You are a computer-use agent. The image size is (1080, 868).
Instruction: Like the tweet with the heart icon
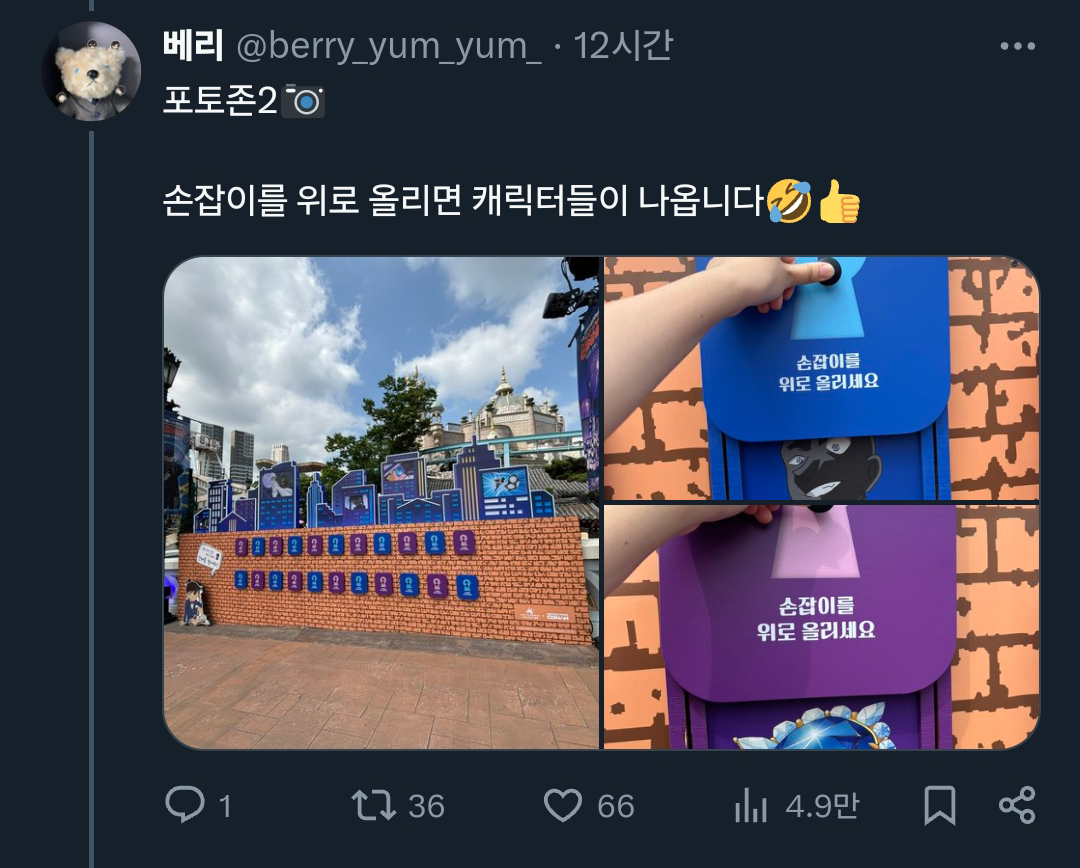click(x=563, y=805)
